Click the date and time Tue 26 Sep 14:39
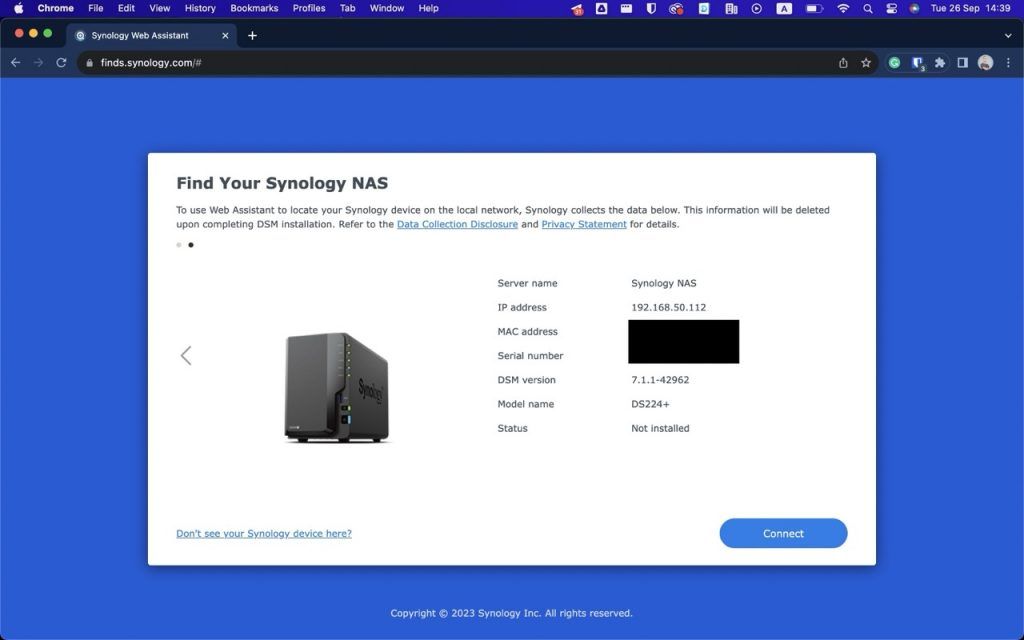 (970, 8)
